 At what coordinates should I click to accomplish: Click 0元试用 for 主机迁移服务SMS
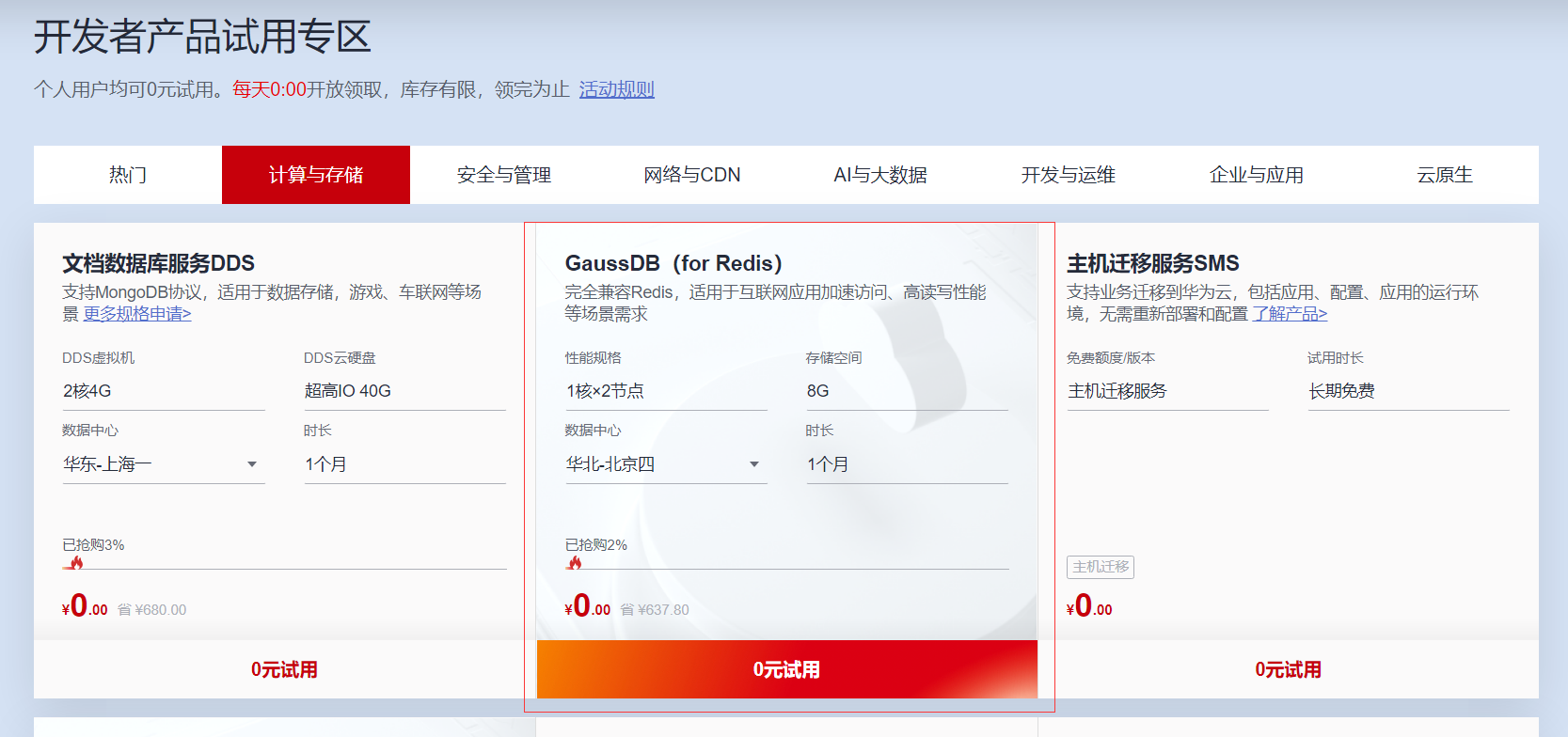pos(1289,669)
